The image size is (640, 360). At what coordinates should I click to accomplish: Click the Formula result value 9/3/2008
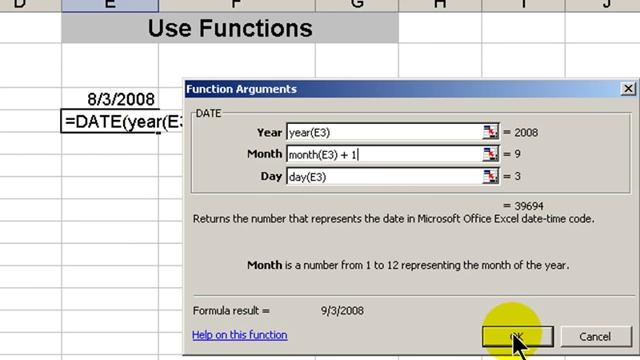click(342, 311)
